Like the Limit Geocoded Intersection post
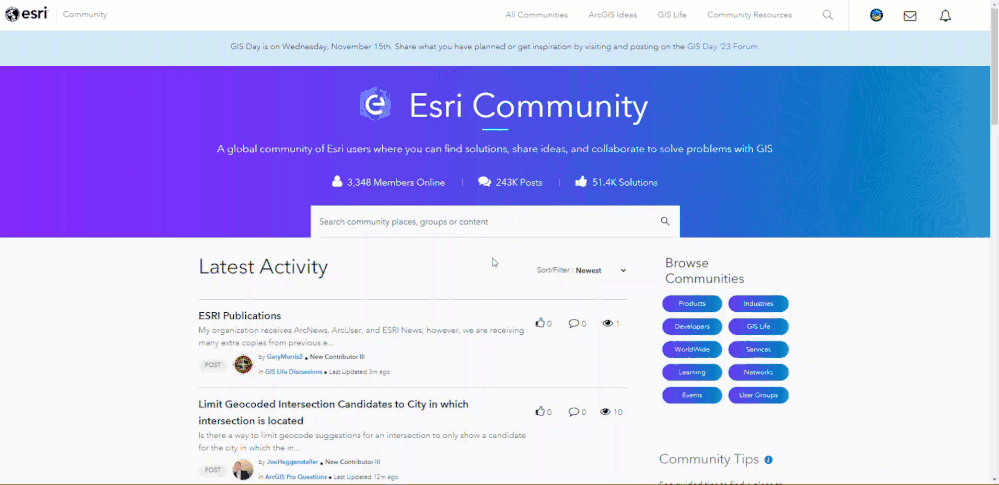This screenshot has height=485, width=999. (x=540, y=412)
